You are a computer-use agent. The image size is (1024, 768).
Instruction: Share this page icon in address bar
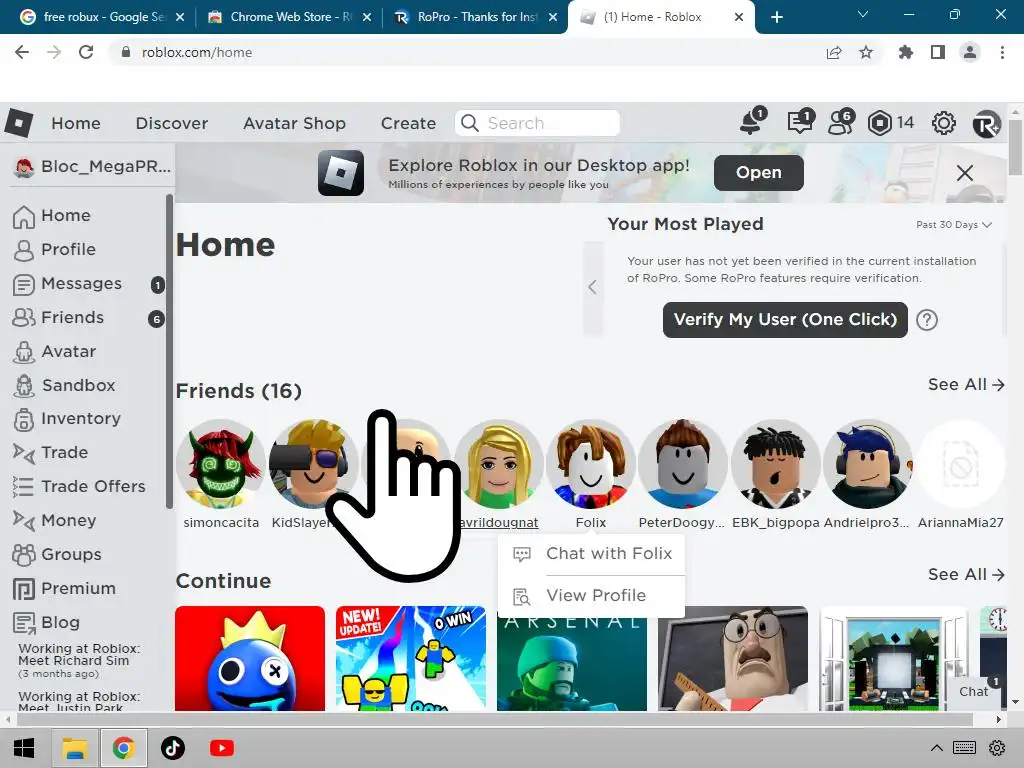tap(834, 52)
